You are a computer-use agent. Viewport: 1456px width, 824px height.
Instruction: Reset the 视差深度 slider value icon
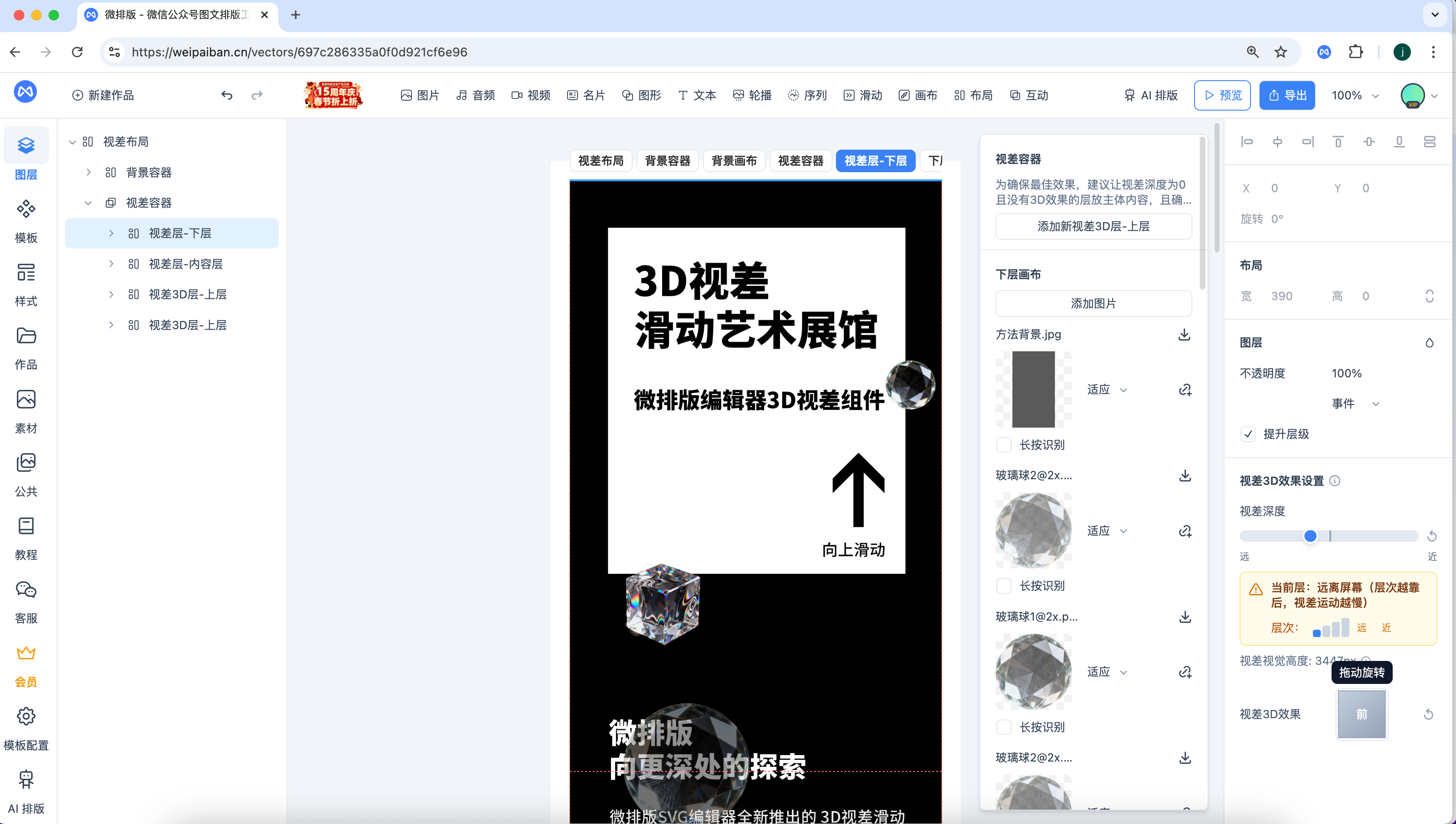tap(1432, 536)
